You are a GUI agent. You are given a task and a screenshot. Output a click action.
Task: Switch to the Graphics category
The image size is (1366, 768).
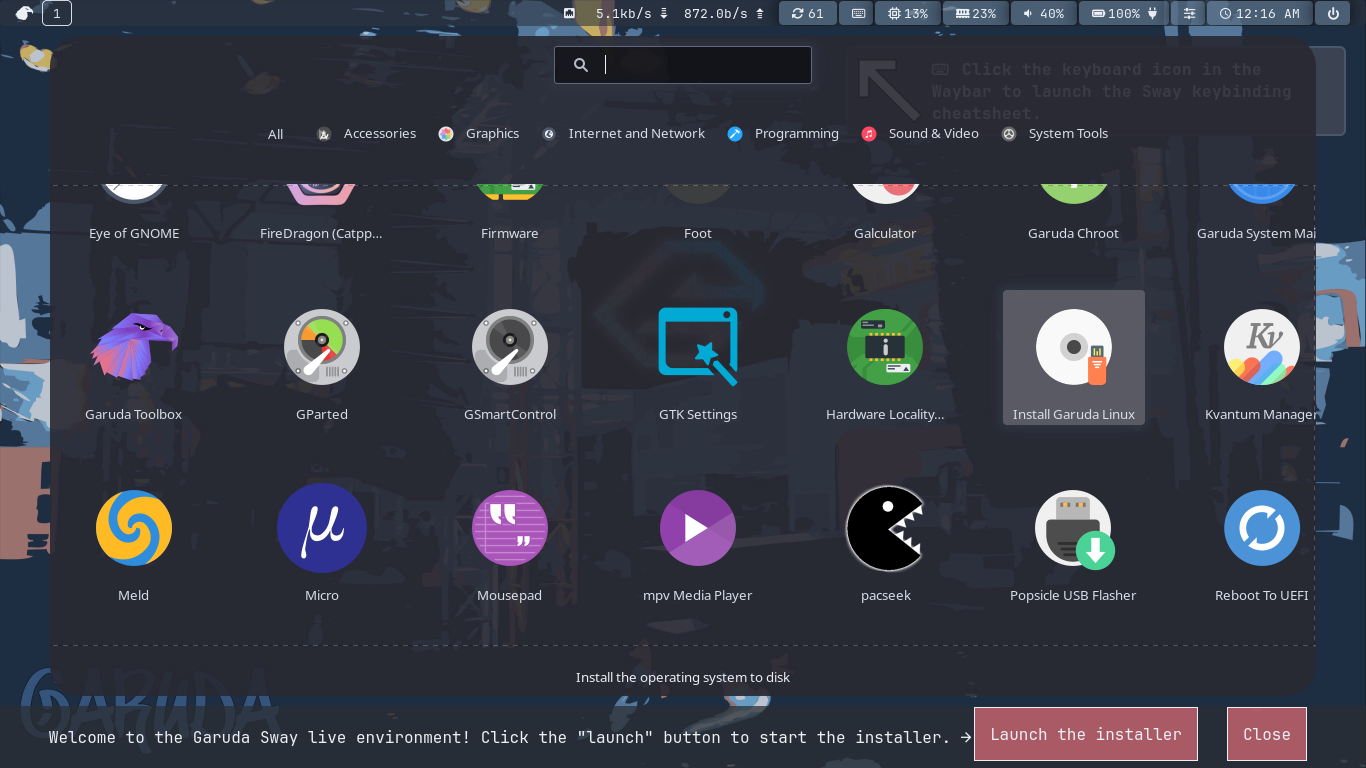point(479,134)
